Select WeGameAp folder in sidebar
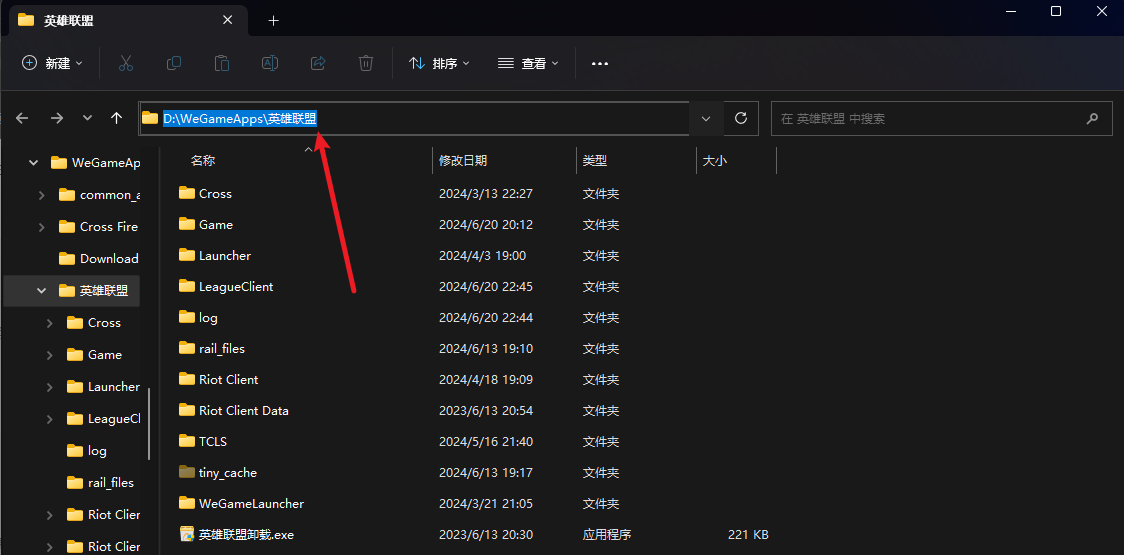This screenshot has width=1124, height=555. point(106,163)
